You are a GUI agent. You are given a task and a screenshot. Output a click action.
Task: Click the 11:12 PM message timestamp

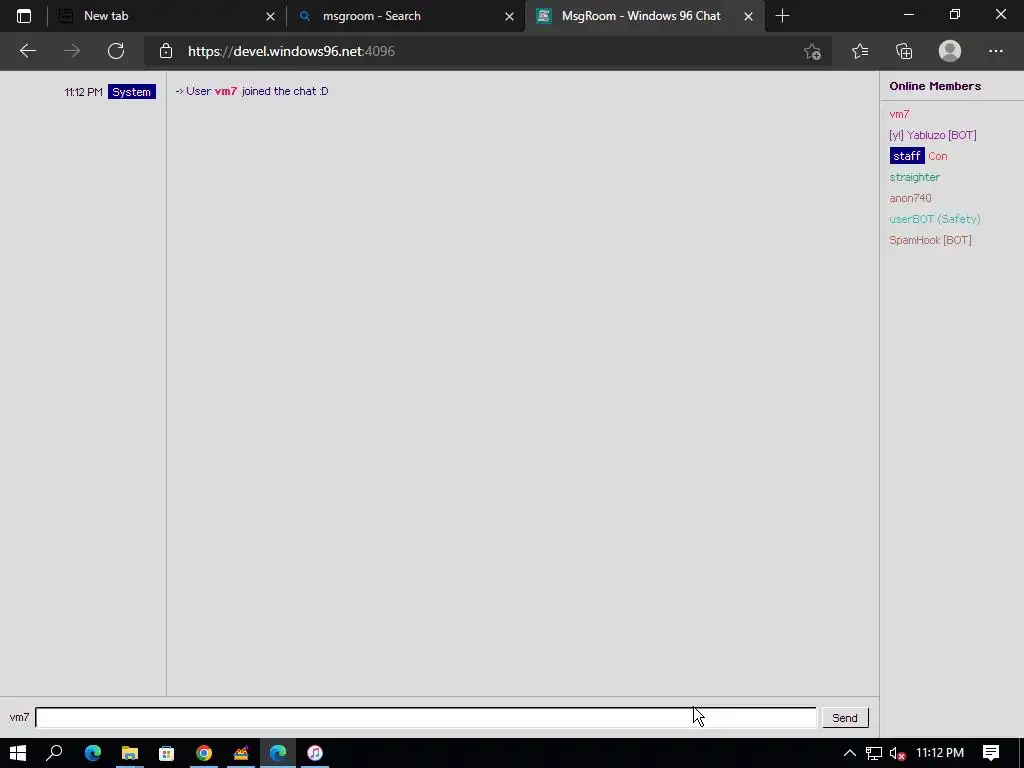click(84, 92)
